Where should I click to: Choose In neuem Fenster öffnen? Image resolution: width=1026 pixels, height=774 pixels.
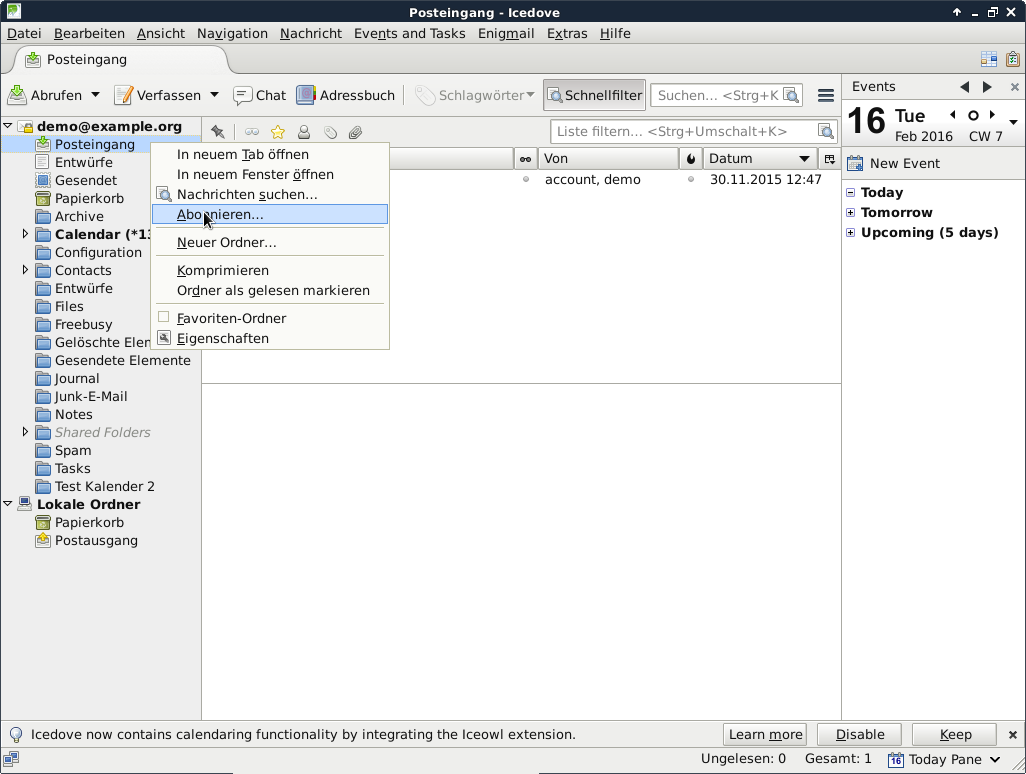point(270,175)
